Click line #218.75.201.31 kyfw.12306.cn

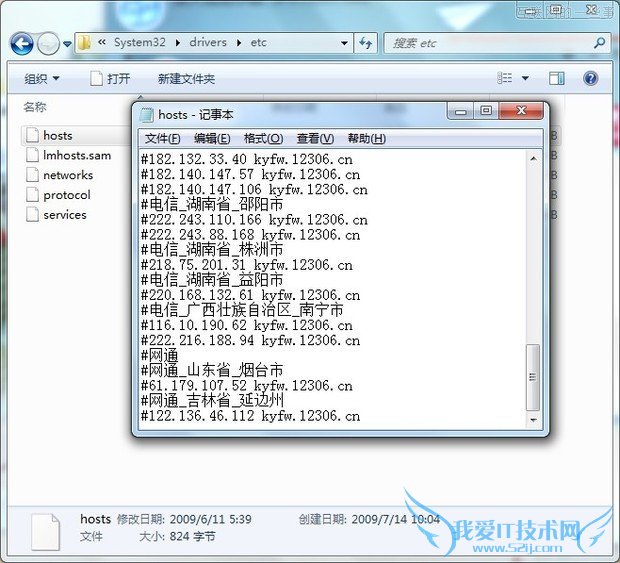(x=247, y=265)
